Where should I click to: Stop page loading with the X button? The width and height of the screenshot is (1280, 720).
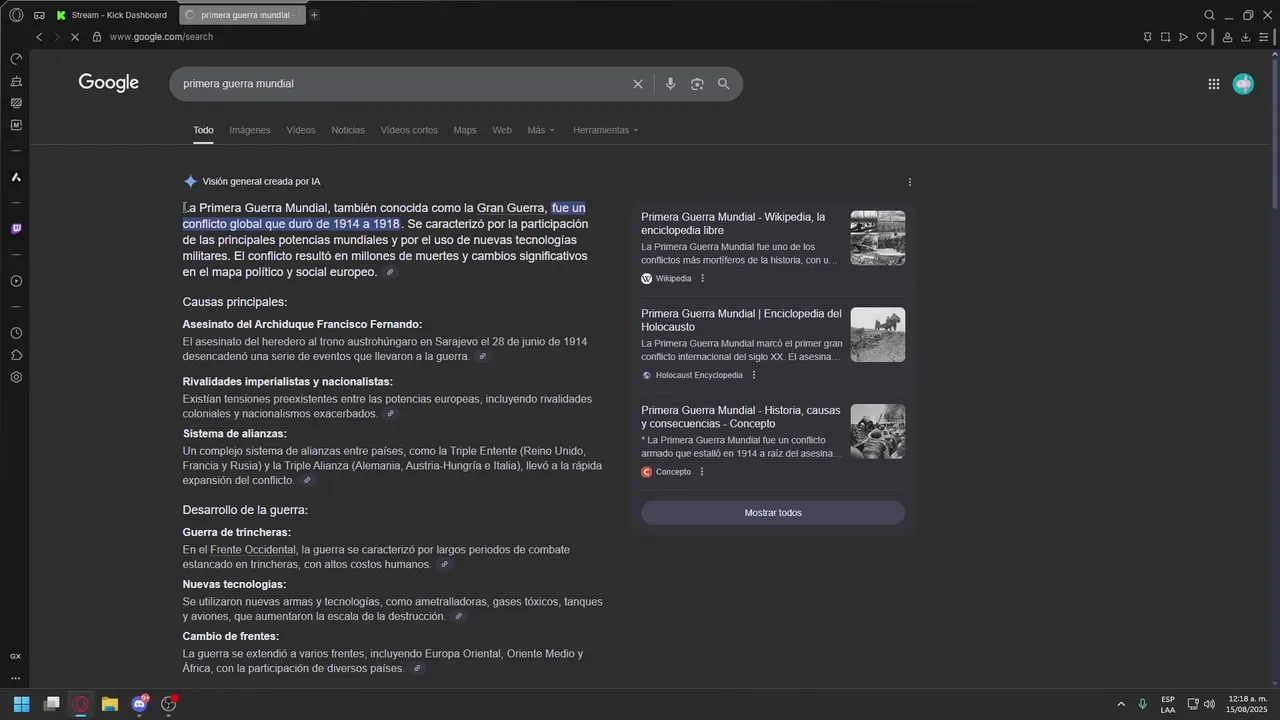click(x=76, y=37)
